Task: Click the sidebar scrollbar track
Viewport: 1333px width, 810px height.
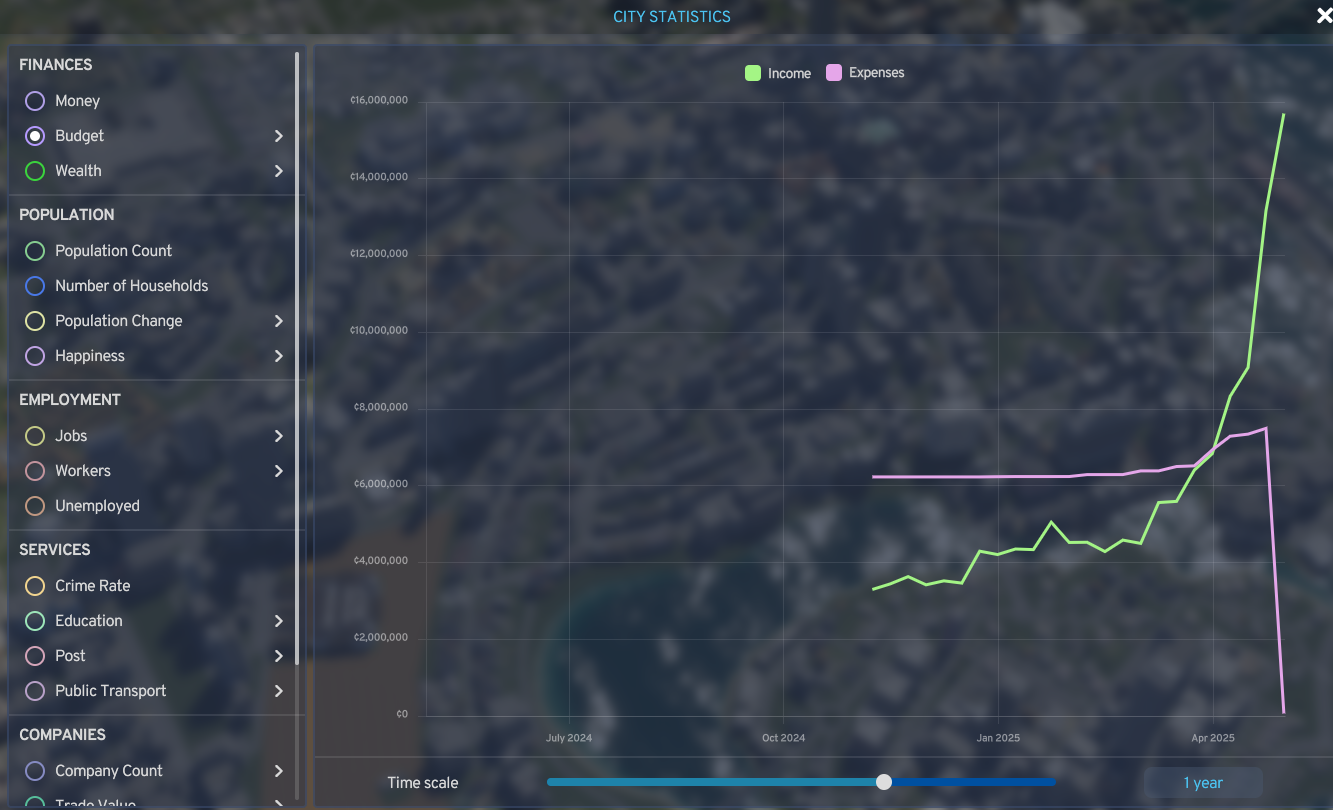Action: tap(297, 400)
